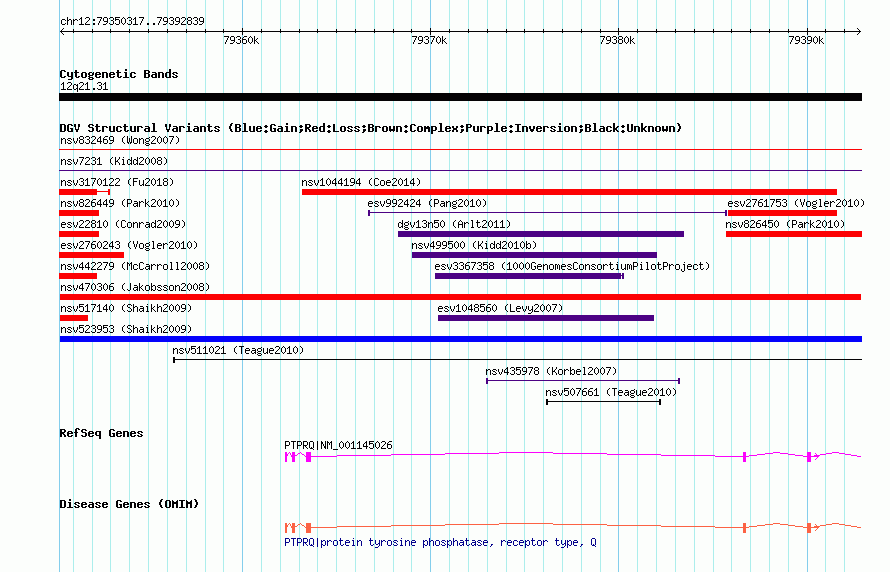Select the nsv3170122 (Fu2018) red bar
Screen dimensions: 890x572
[85, 192]
